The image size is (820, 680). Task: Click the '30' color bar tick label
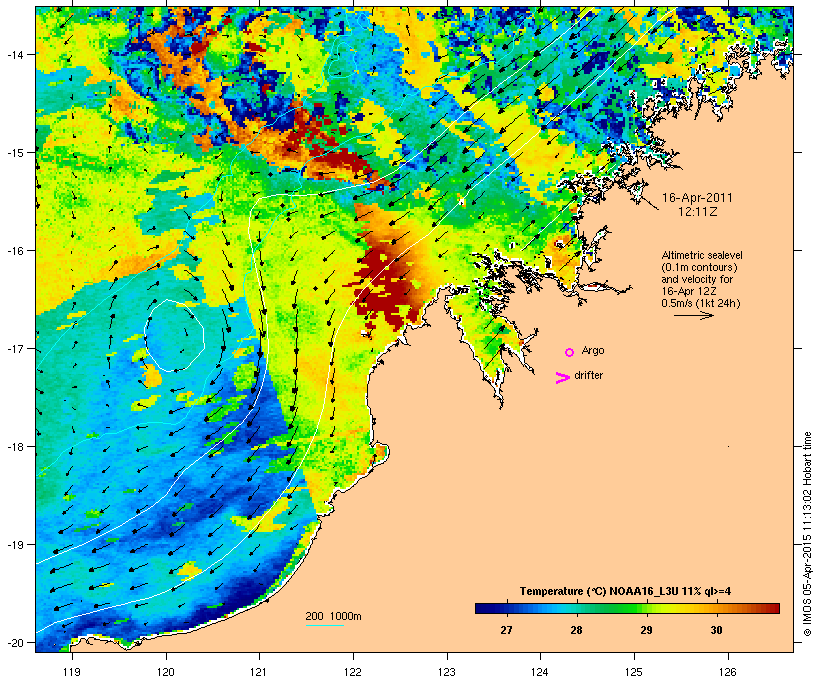coord(716,630)
